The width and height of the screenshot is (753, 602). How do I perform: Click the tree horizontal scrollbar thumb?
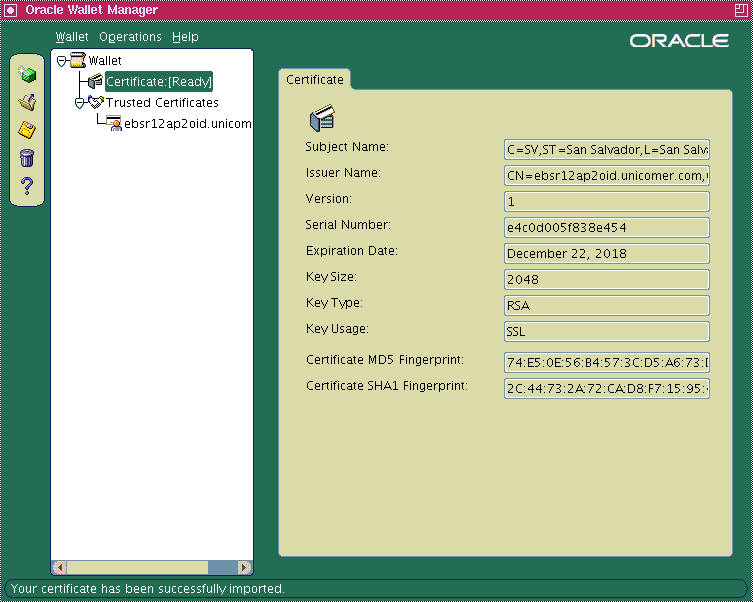pos(137,567)
